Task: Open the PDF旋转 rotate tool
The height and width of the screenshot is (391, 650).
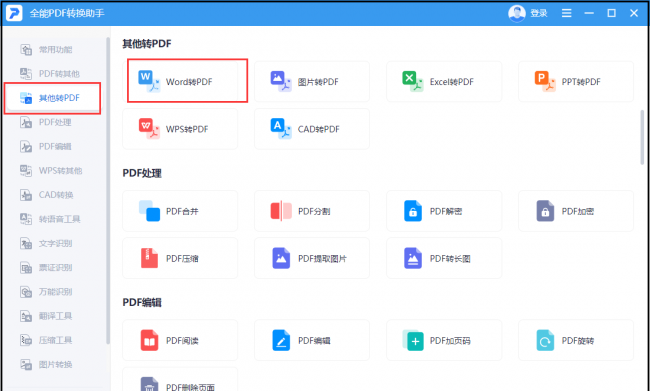Action: 576,340
